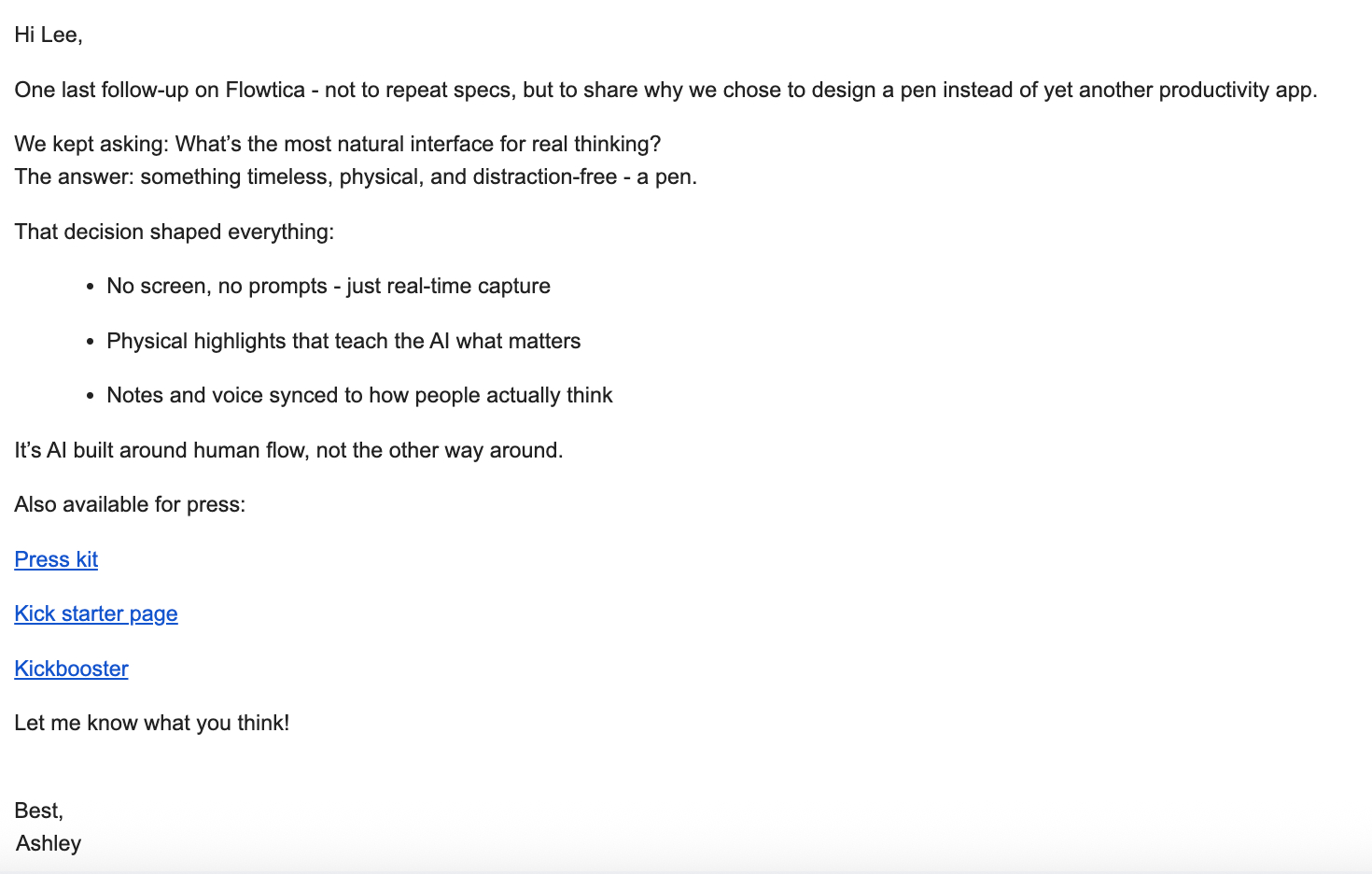Click the "Physical highlights" bullet text
Viewport: 1372px width, 874px height.
pyautogui.click(x=343, y=341)
